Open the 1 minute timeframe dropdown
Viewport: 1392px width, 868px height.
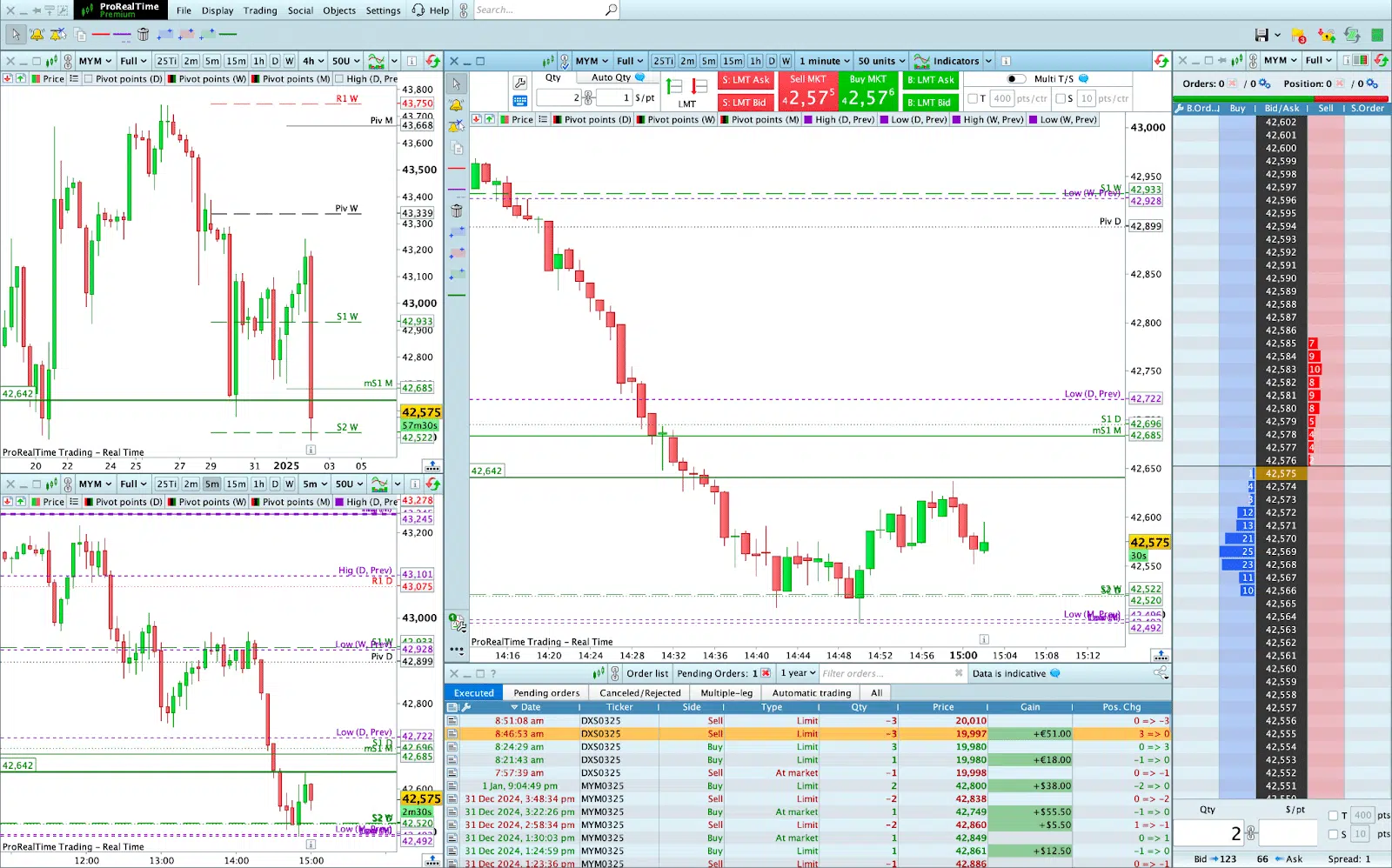point(823,61)
